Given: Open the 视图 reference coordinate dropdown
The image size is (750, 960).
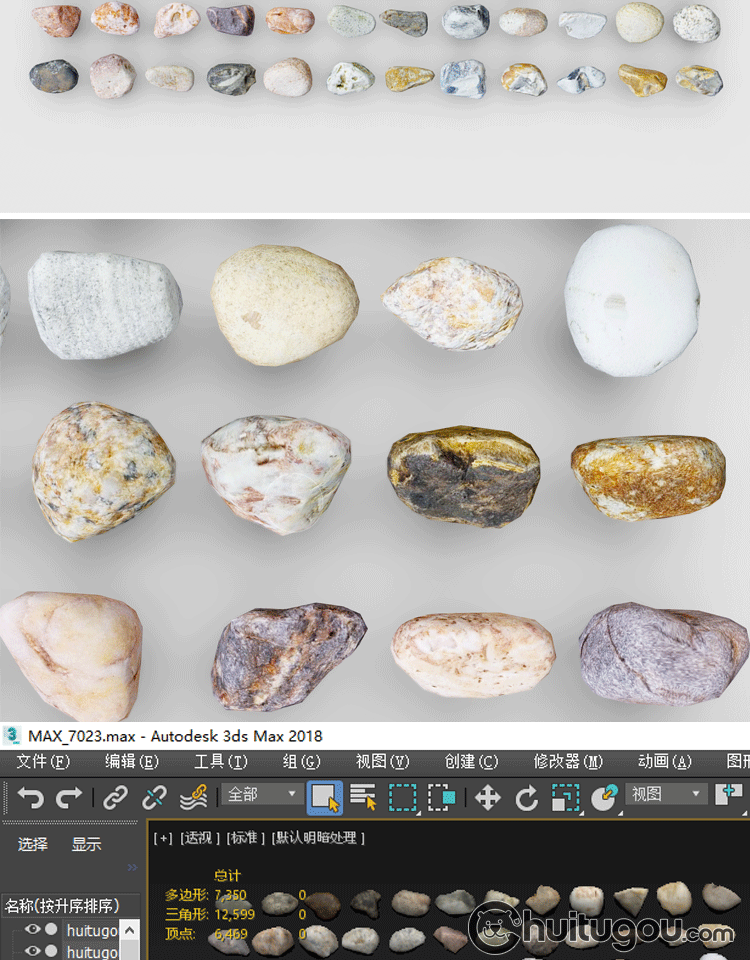Looking at the screenshot, I should click(x=667, y=794).
